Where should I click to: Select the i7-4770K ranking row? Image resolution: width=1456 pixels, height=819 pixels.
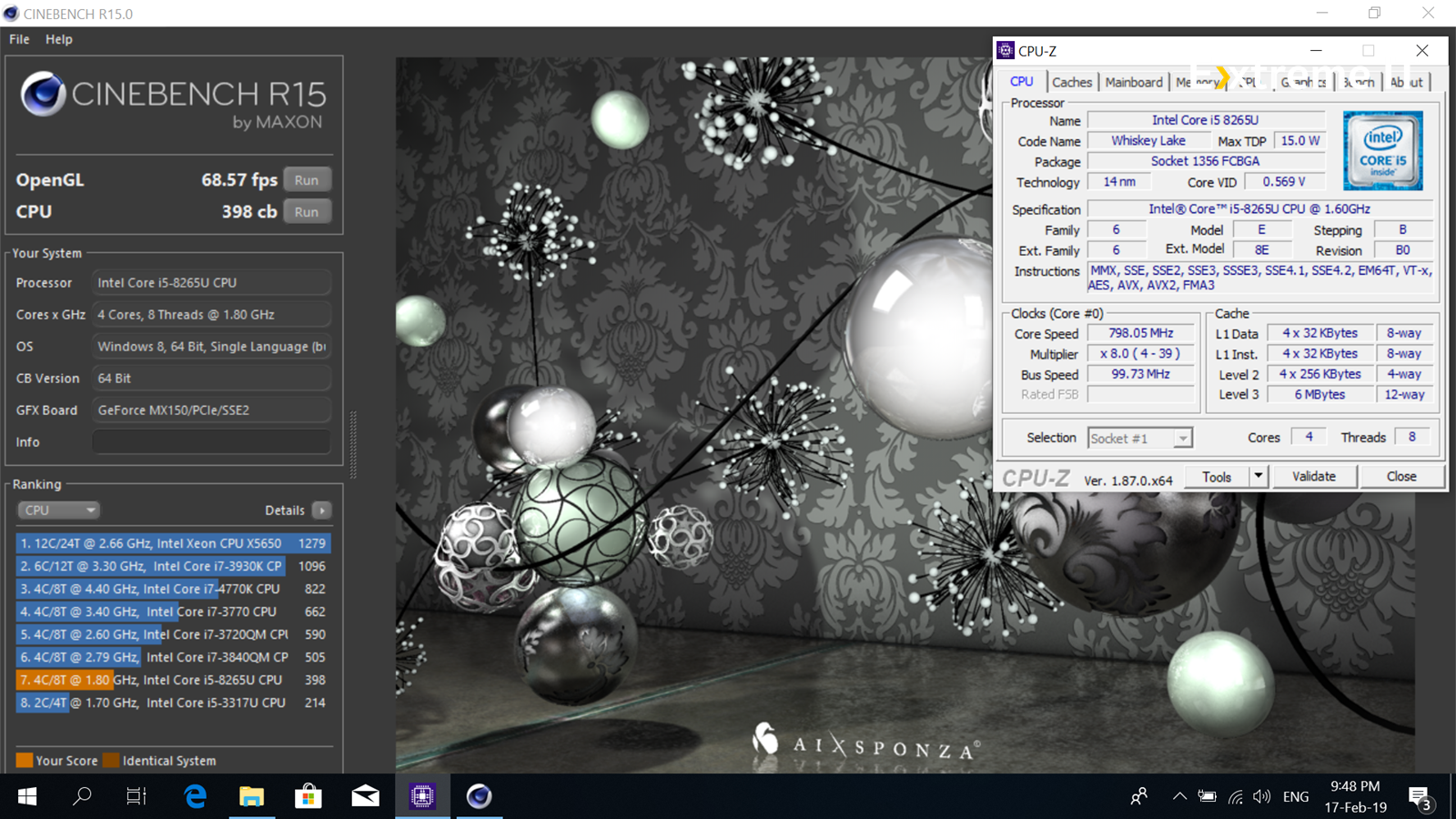click(173, 589)
